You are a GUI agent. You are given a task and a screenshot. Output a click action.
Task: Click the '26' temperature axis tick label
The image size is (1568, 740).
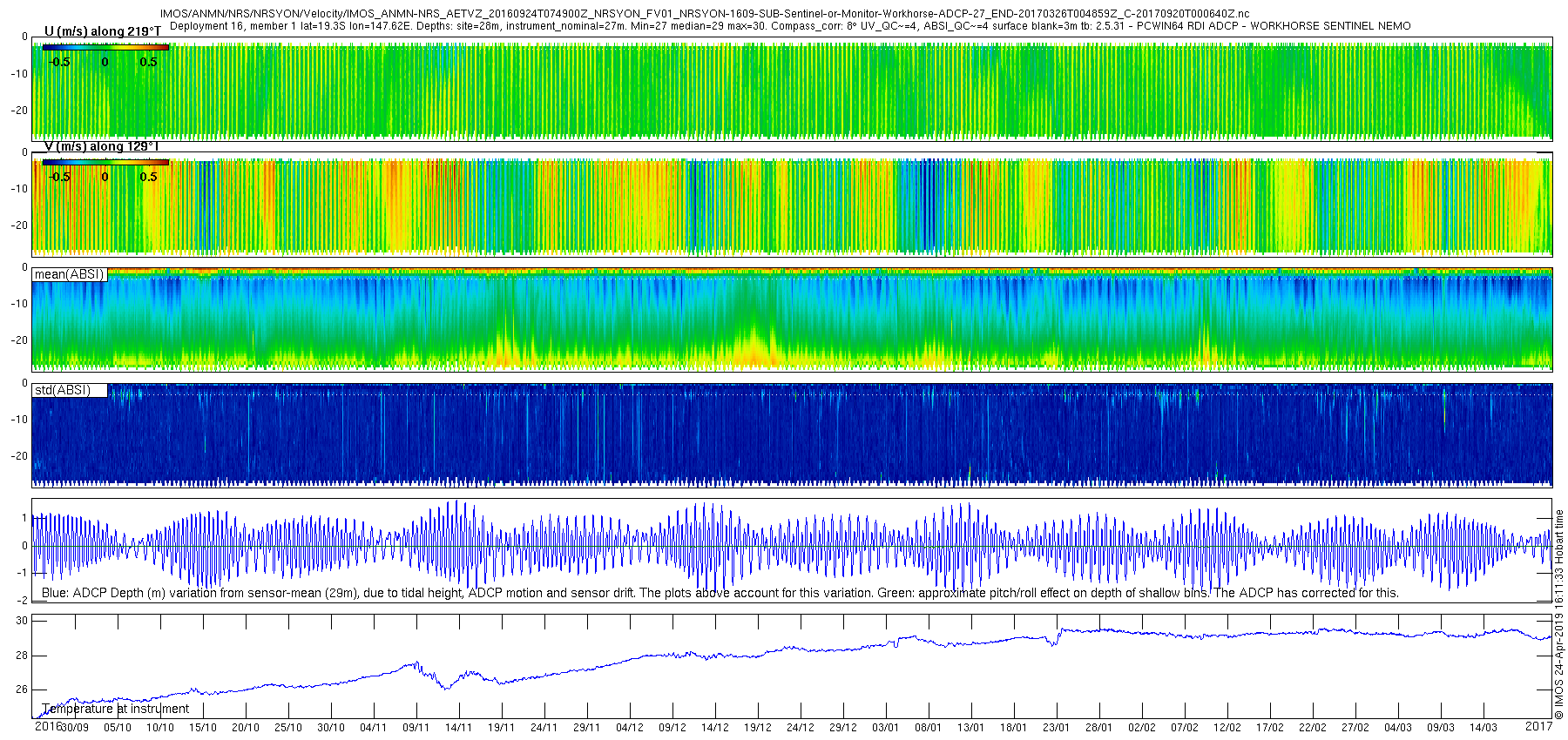(x=22, y=690)
